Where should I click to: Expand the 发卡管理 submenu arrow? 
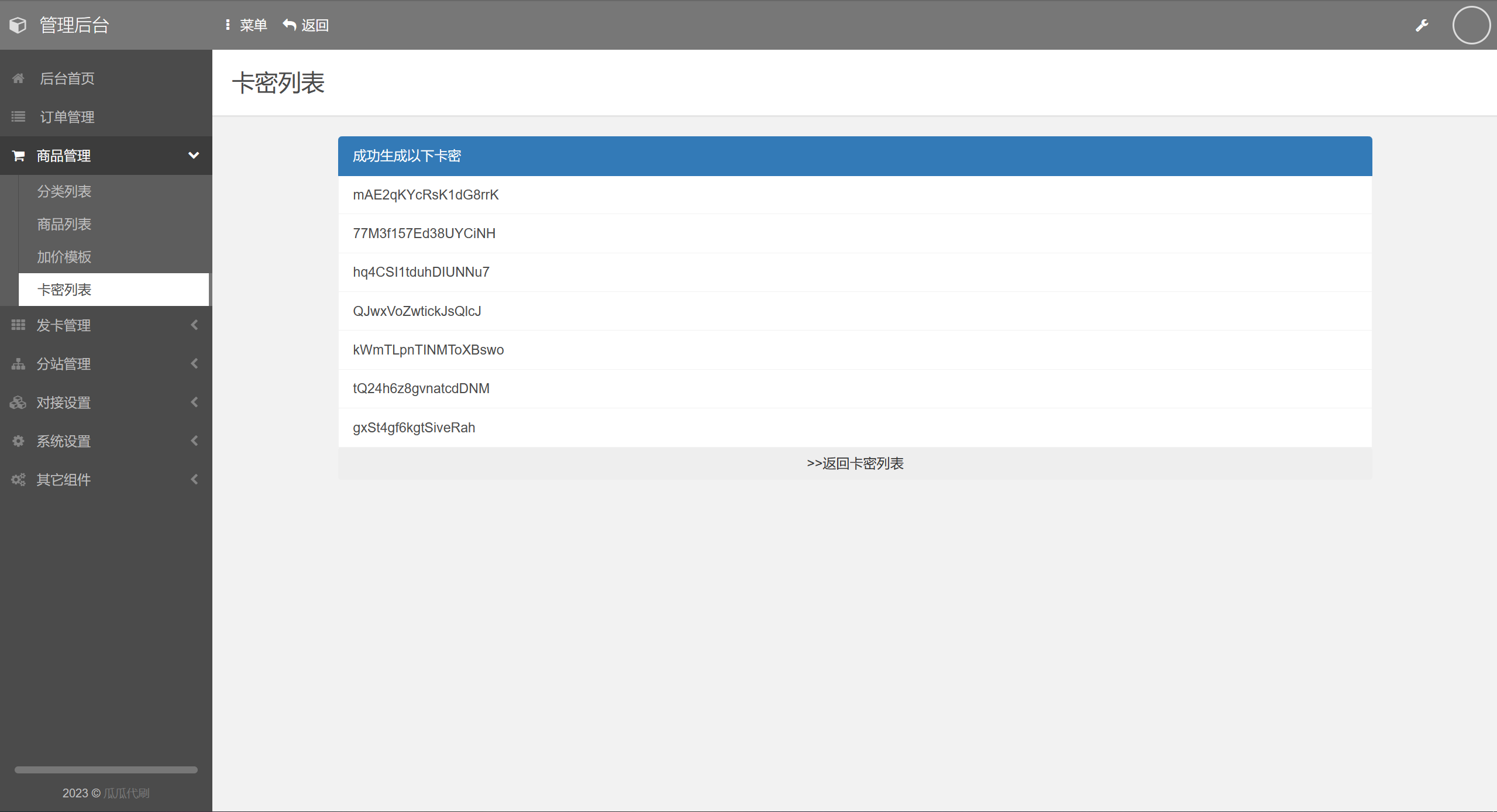[194, 325]
